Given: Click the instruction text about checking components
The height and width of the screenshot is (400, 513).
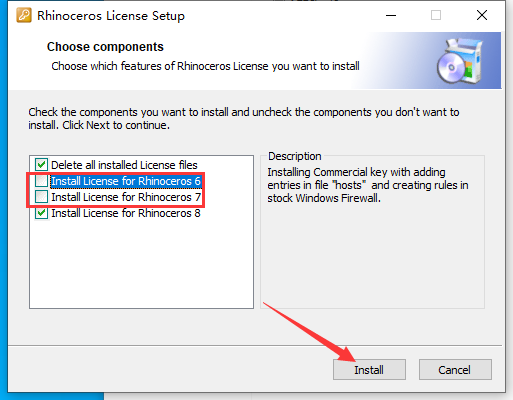Looking at the screenshot, I should point(244,118).
